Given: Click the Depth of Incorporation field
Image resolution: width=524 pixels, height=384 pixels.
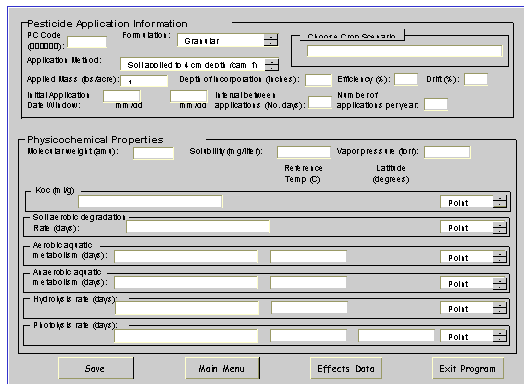Looking at the screenshot, I should (318, 80).
